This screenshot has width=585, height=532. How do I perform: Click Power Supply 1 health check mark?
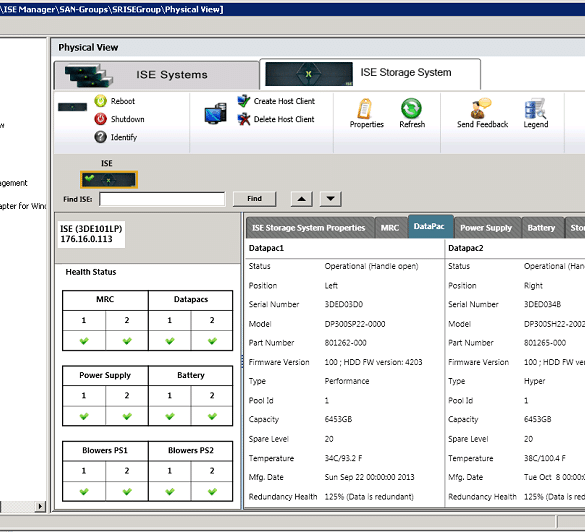coord(84,416)
